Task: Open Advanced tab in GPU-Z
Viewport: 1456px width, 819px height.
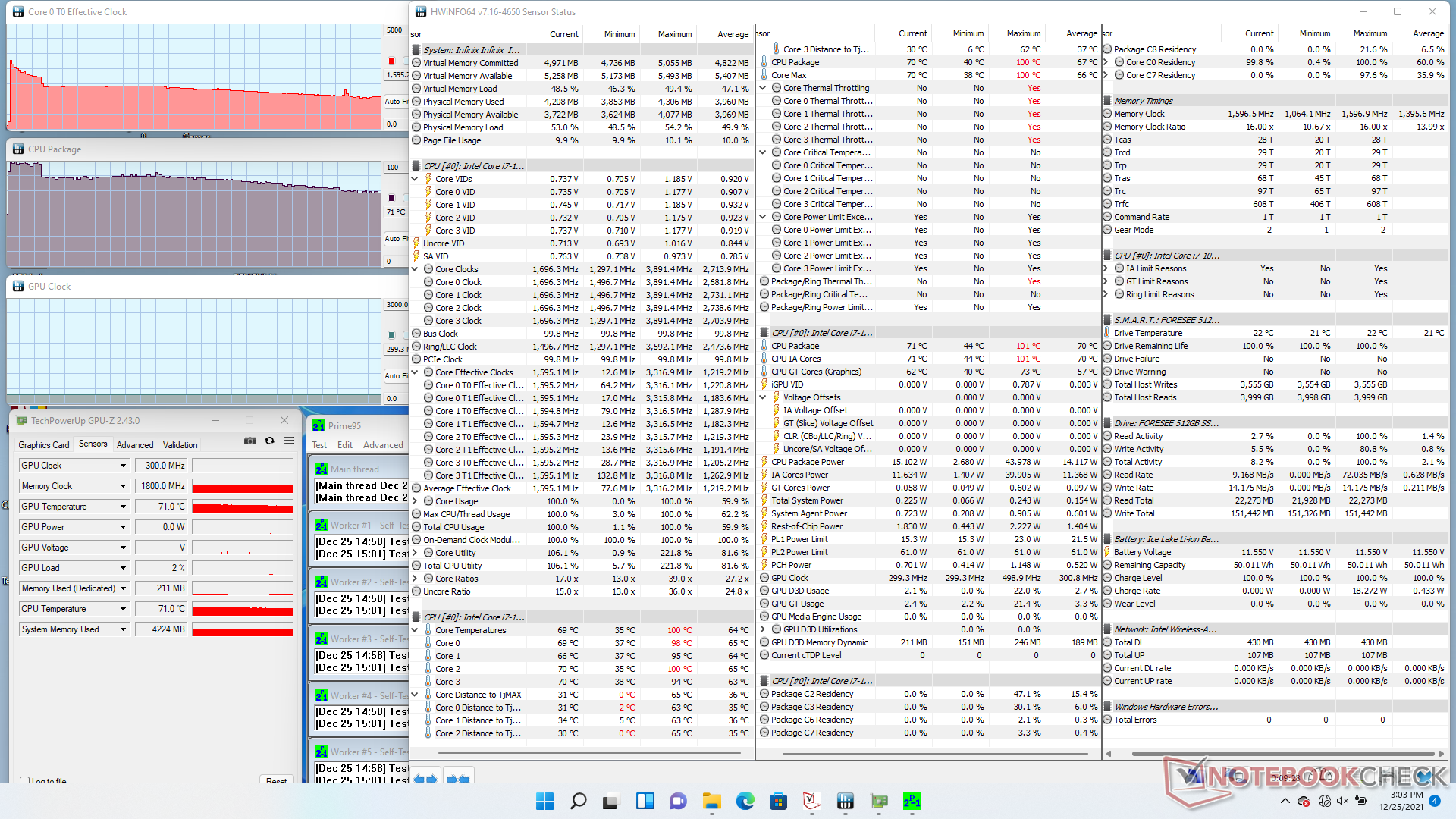Action: pyautogui.click(x=135, y=445)
